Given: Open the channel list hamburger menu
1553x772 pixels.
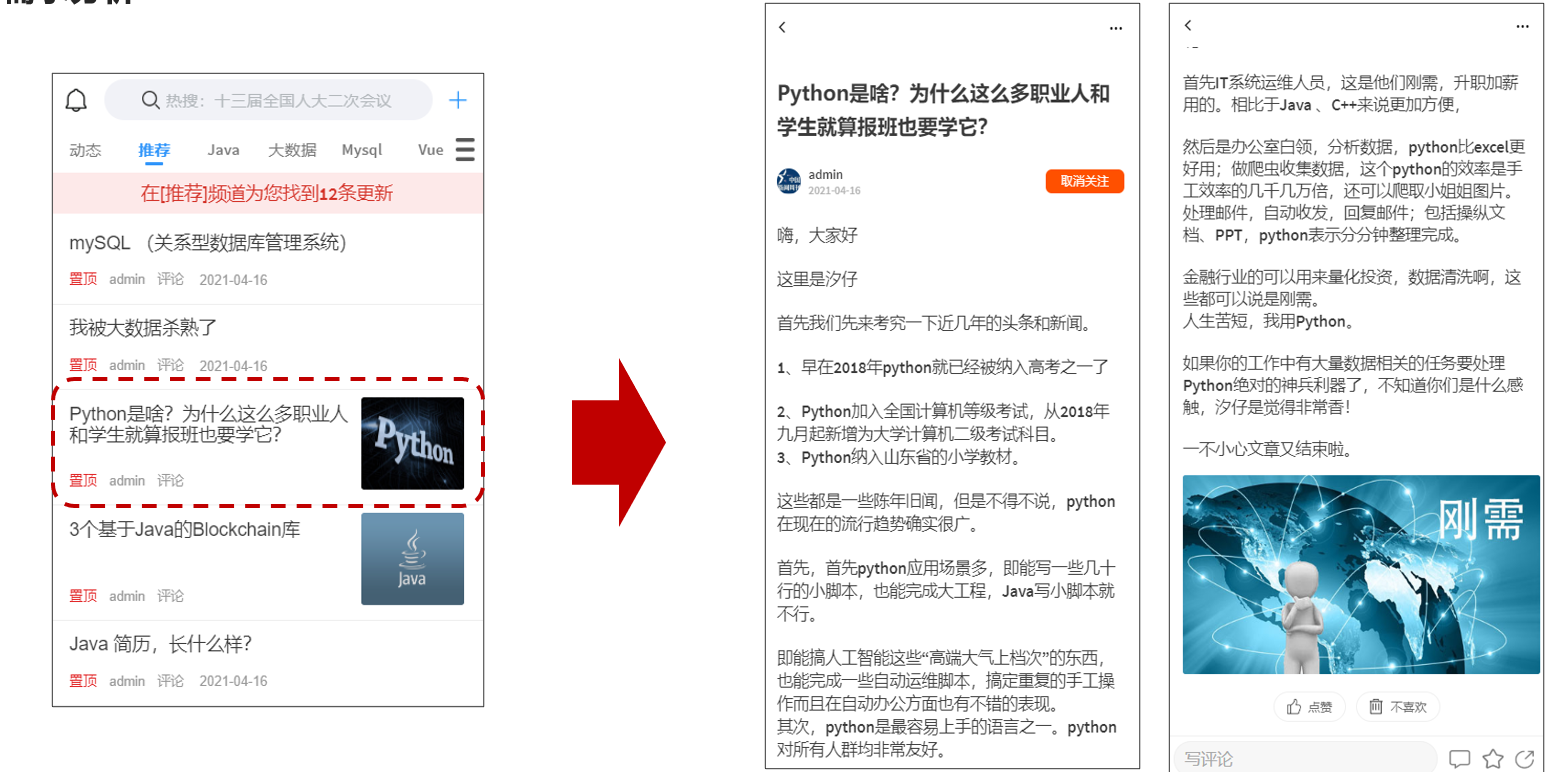Looking at the screenshot, I should click(465, 150).
